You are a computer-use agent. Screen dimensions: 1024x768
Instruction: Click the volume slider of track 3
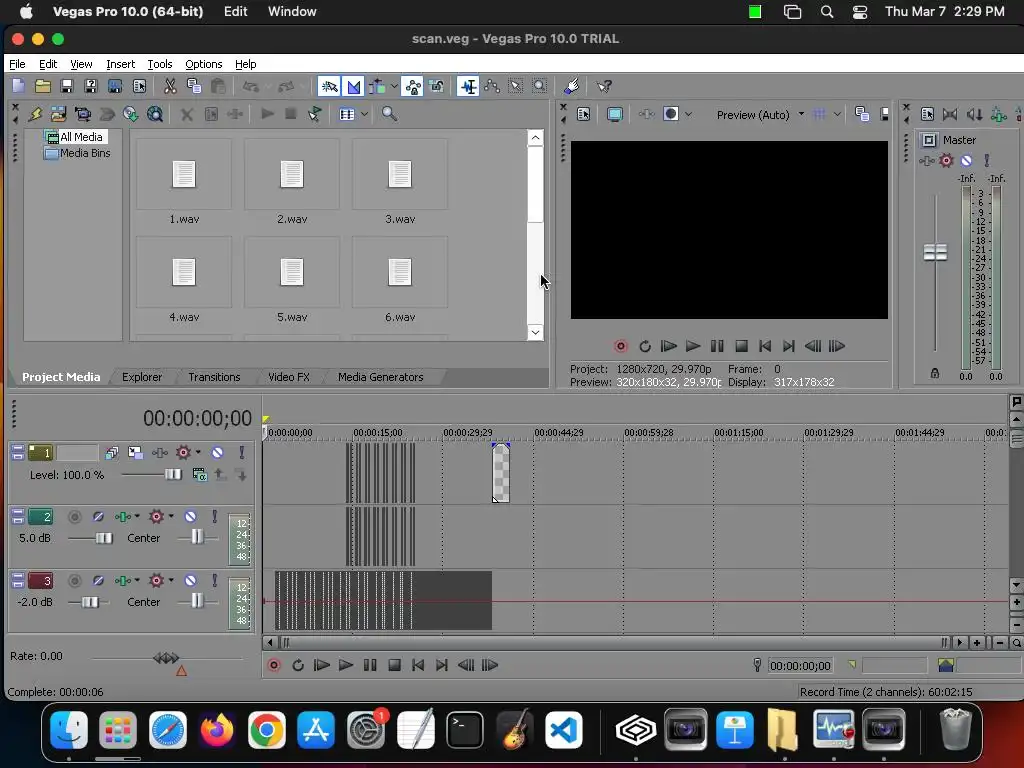point(89,602)
